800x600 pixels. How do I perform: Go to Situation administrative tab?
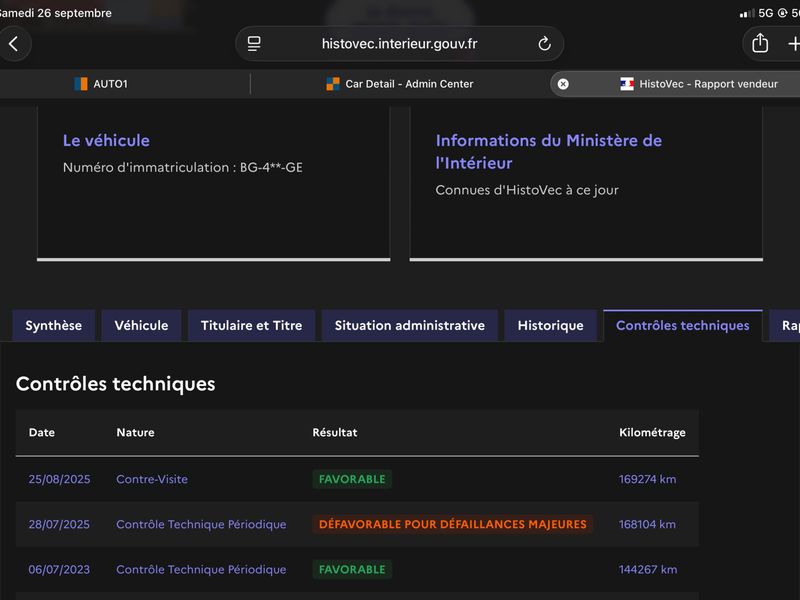pos(410,326)
